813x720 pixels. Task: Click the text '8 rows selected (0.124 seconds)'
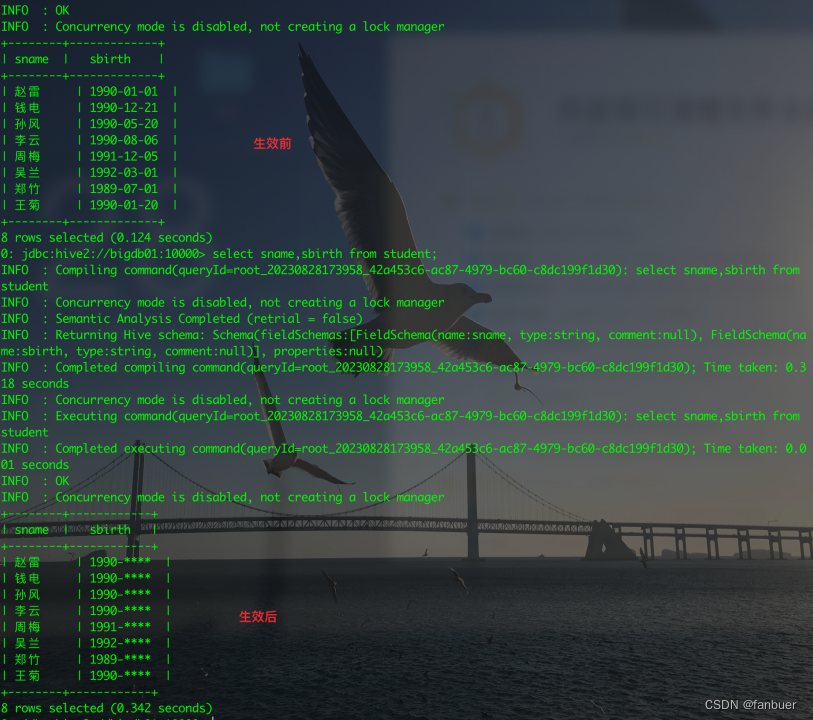click(107, 238)
